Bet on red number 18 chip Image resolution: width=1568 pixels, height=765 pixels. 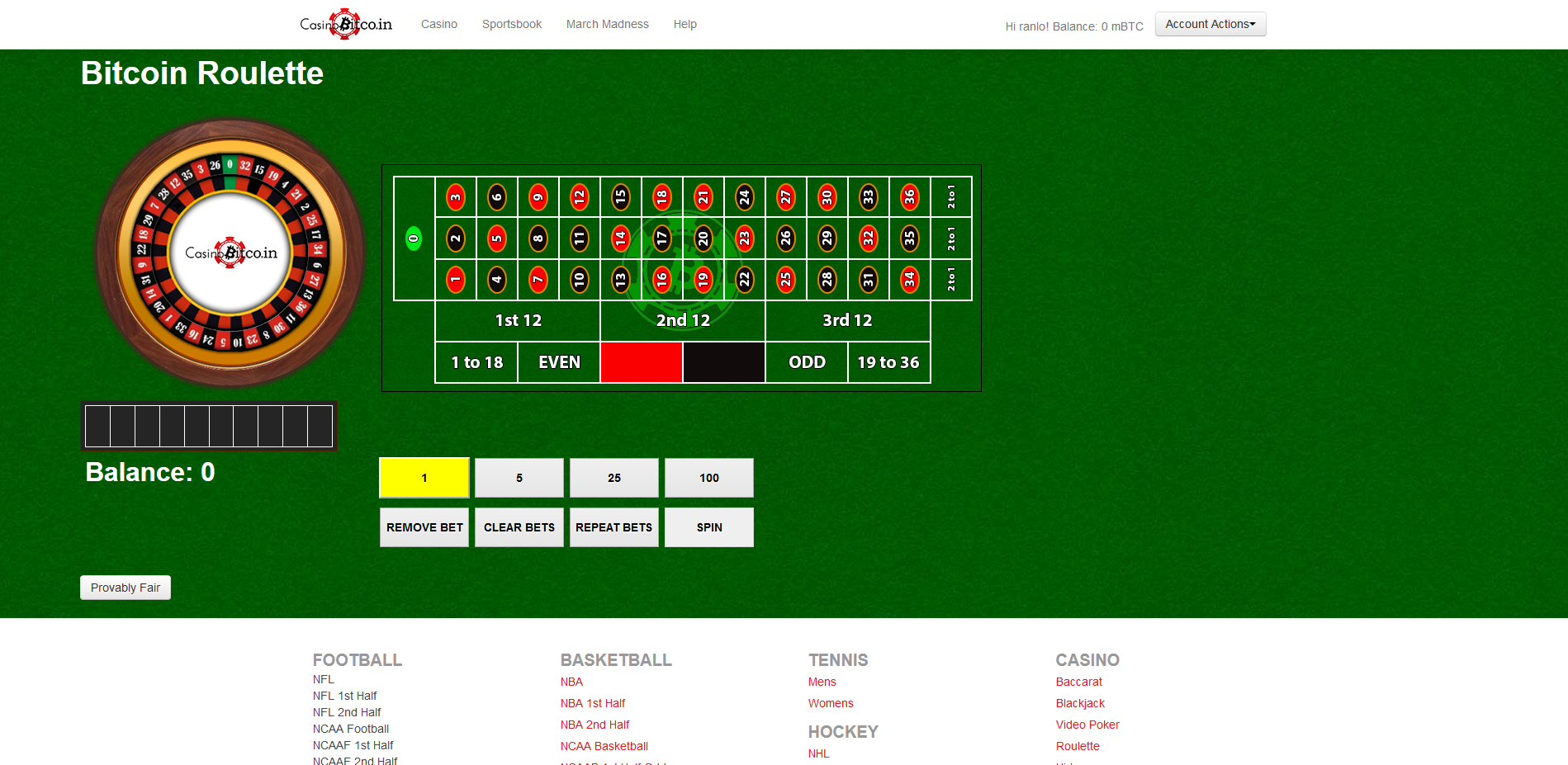(662, 197)
